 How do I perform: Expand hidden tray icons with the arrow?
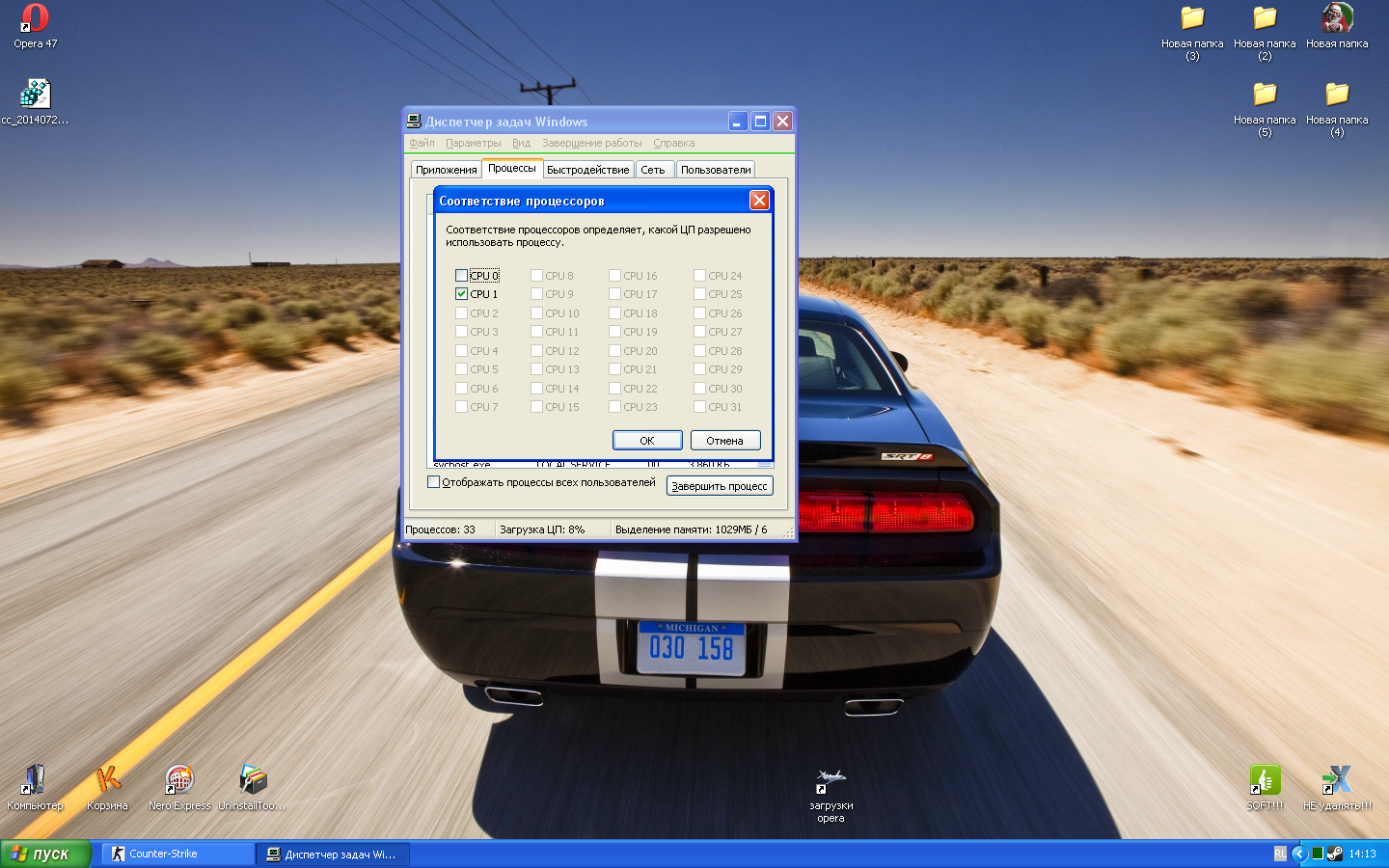coord(1298,854)
